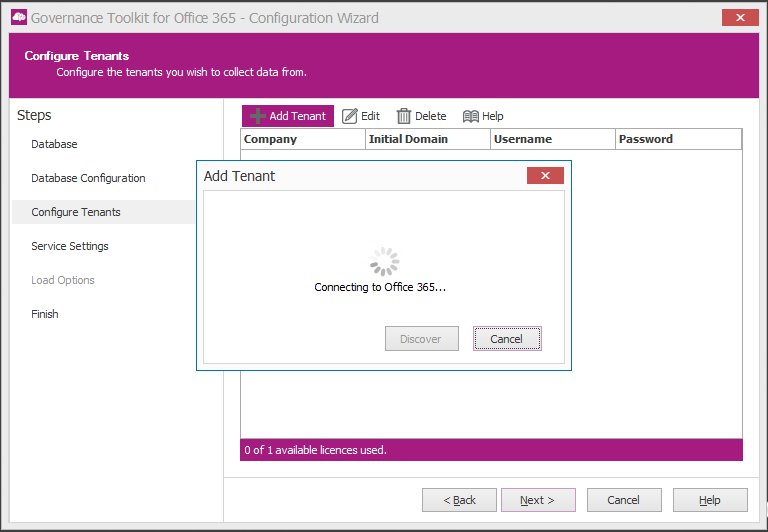Go to the Finish step
The width and height of the screenshot is (768, 532).
coord(45,314)
